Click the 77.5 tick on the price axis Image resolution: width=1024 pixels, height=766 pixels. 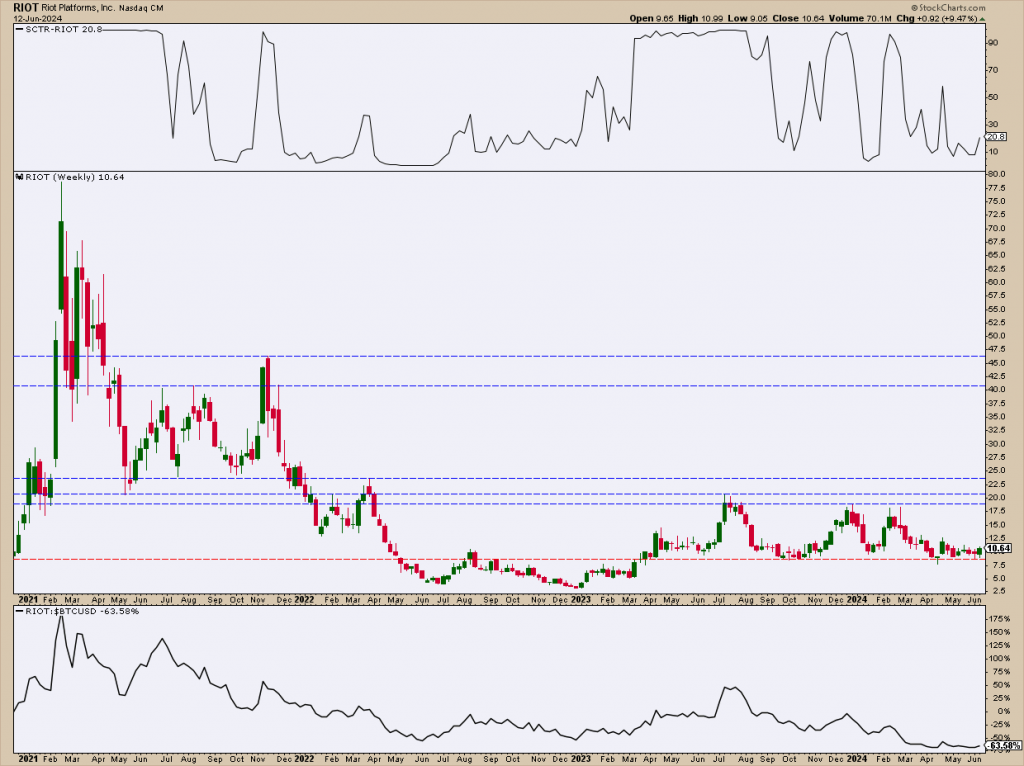[995, 188]
